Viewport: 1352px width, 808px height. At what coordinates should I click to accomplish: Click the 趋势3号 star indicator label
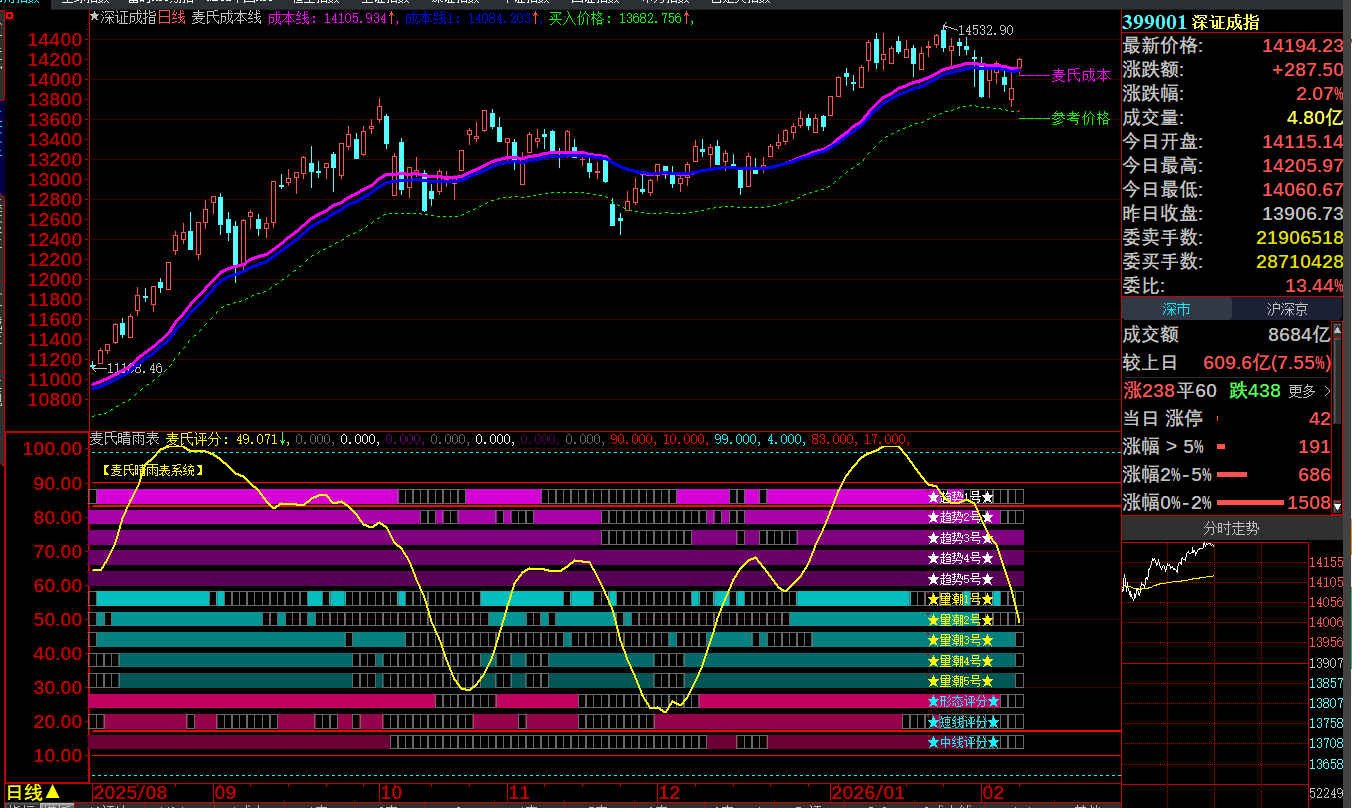[960, 538]
